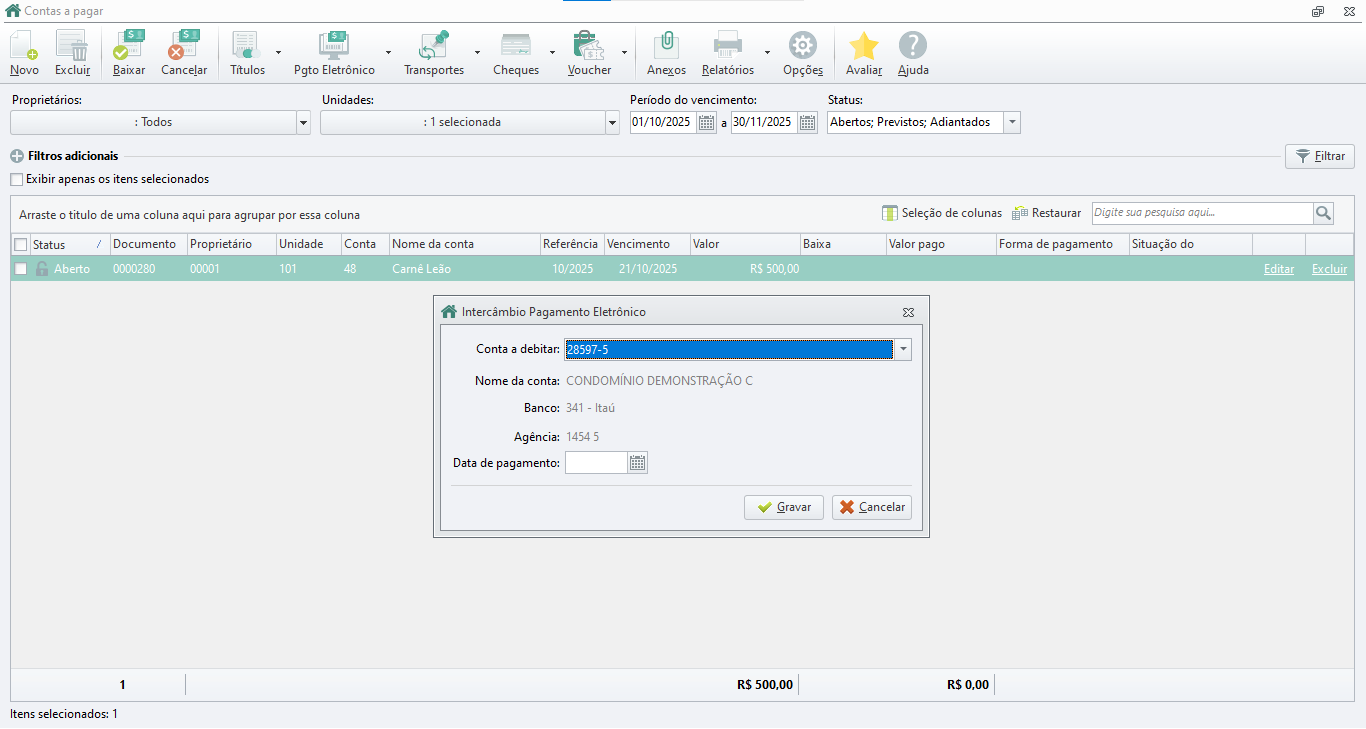Click the Excluir trash icon in toolbar
The width and height of the screenshot is (1366, 729).
coord(72,46)
